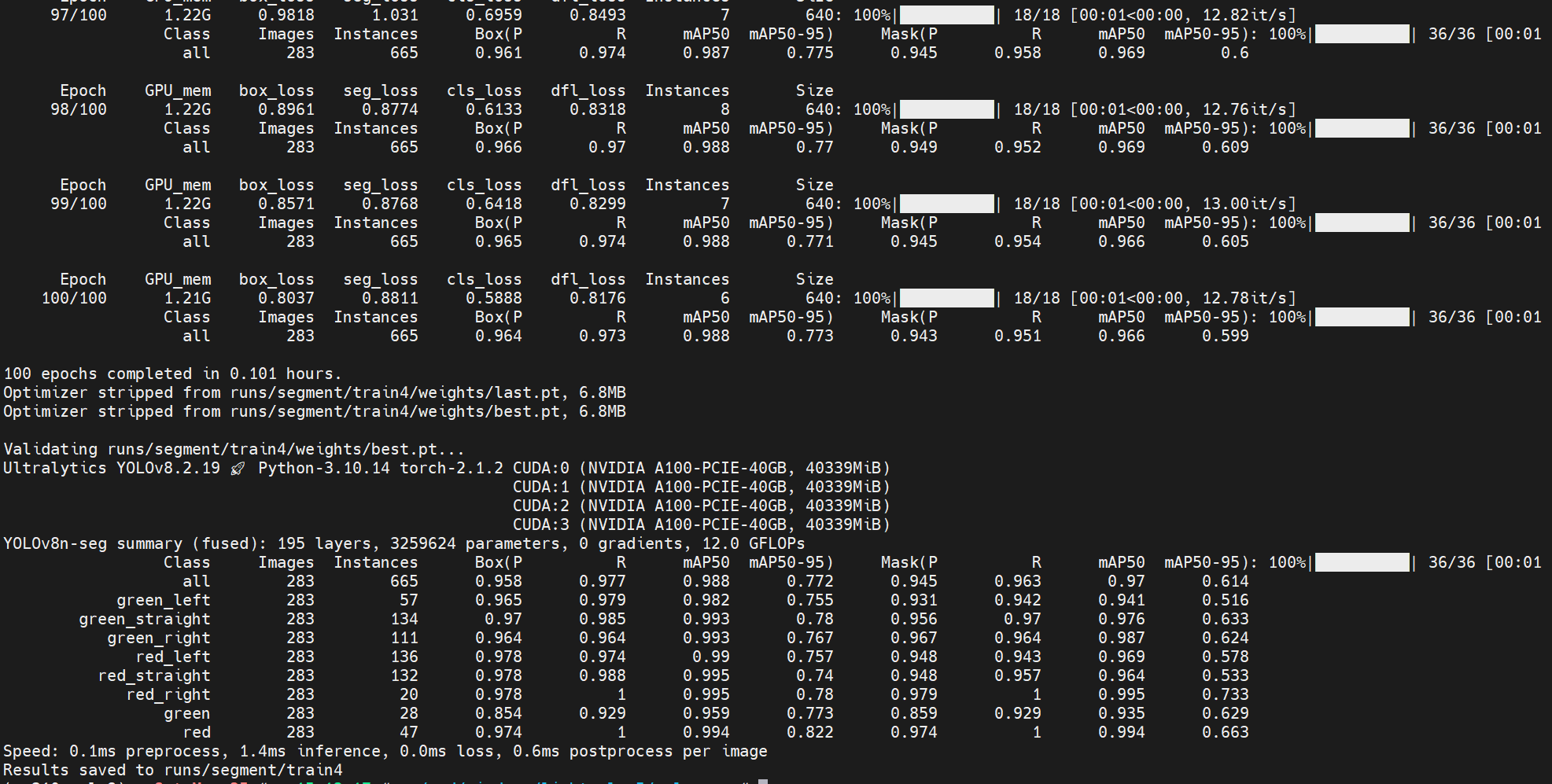This screenshot has width=1552, height=784.
Task: Click the 'green_straight' class row label
Action: pos(145,619)
